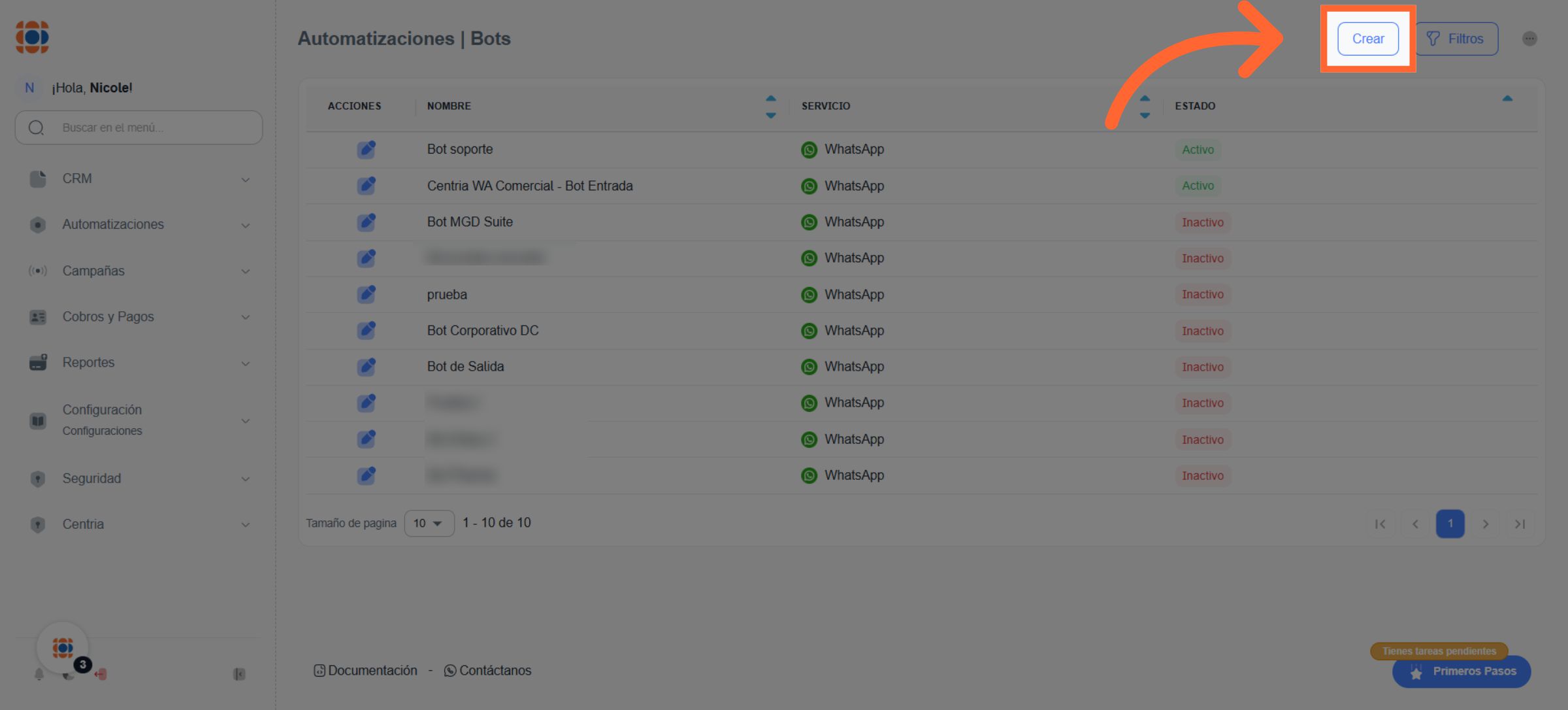Collapse the sidebar using the panel icon
1568x710 pixels.
239,674
